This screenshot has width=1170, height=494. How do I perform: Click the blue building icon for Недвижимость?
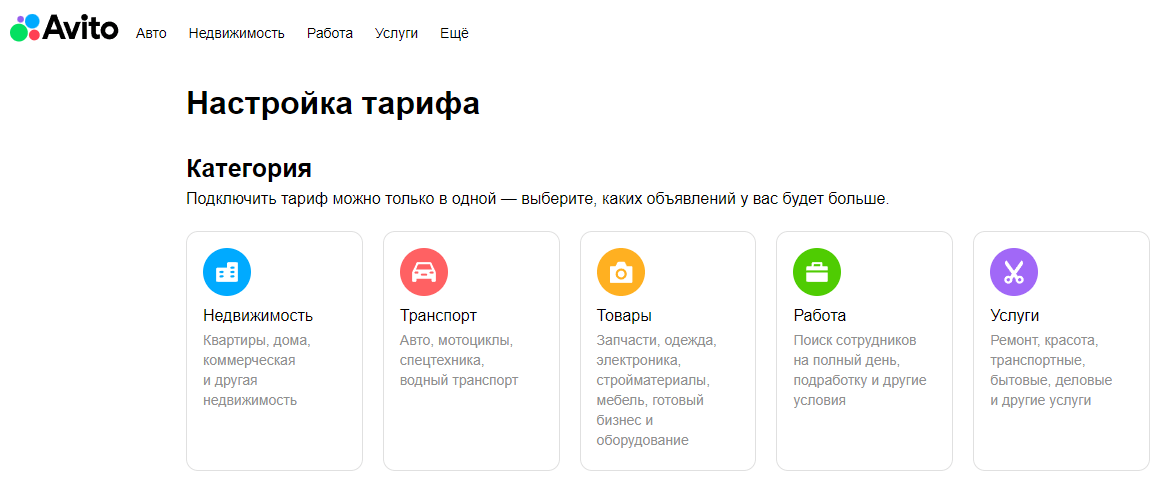[x=227, y=272]
